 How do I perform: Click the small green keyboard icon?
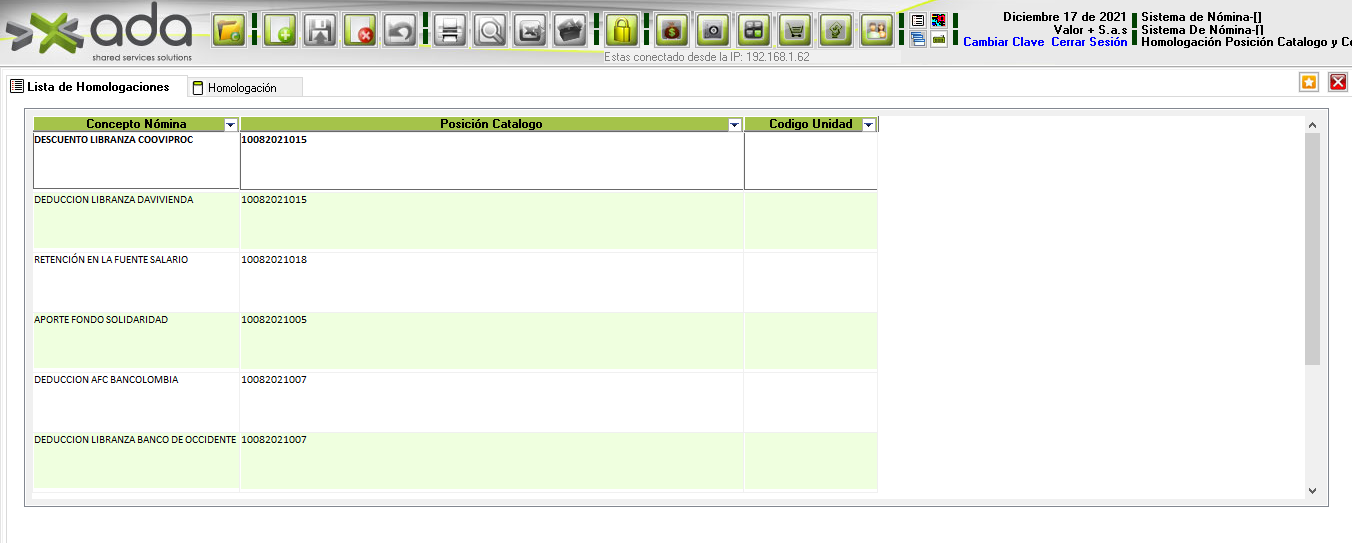(939, 40)
